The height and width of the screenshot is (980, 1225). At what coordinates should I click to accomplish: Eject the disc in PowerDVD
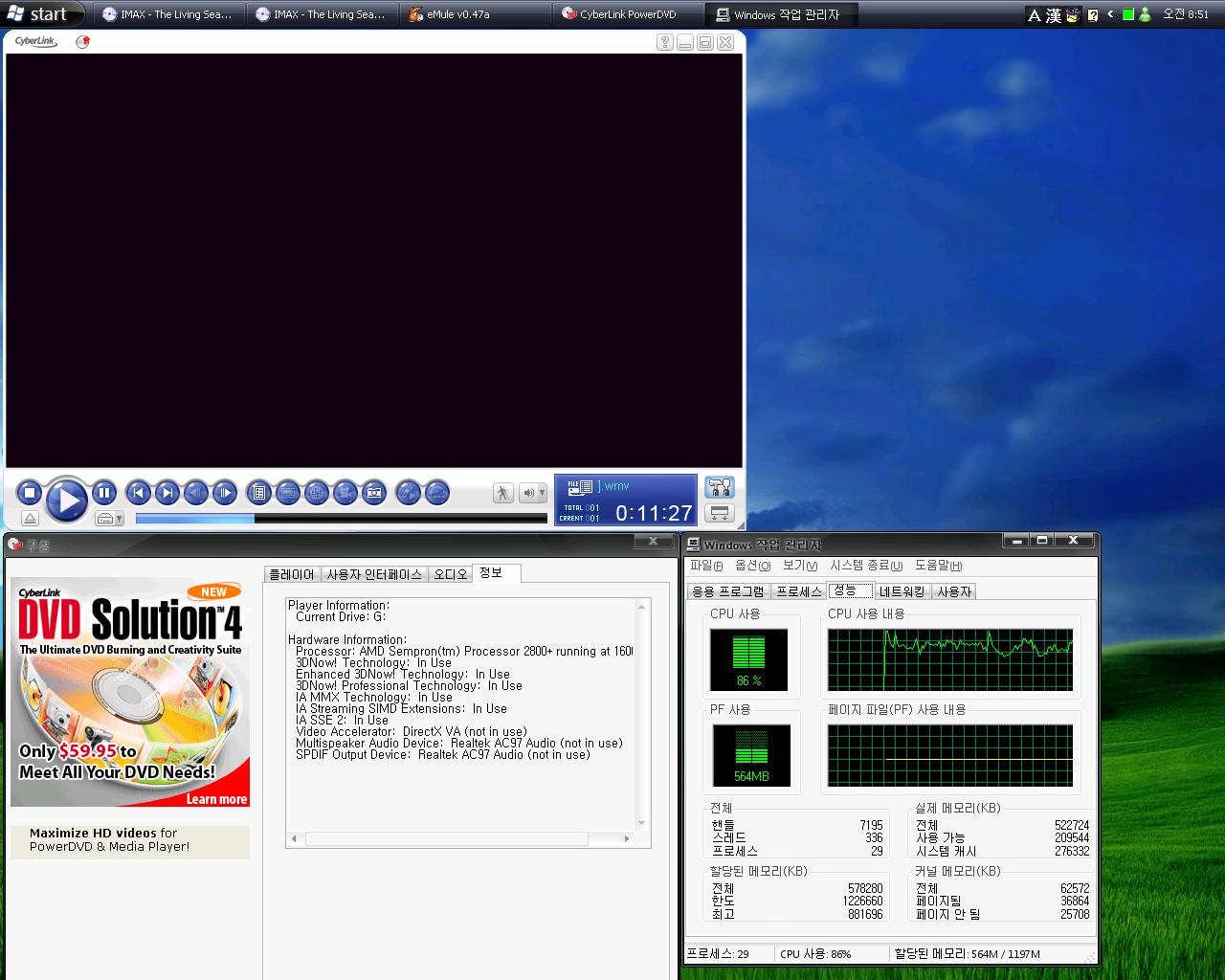pos(30,518)
